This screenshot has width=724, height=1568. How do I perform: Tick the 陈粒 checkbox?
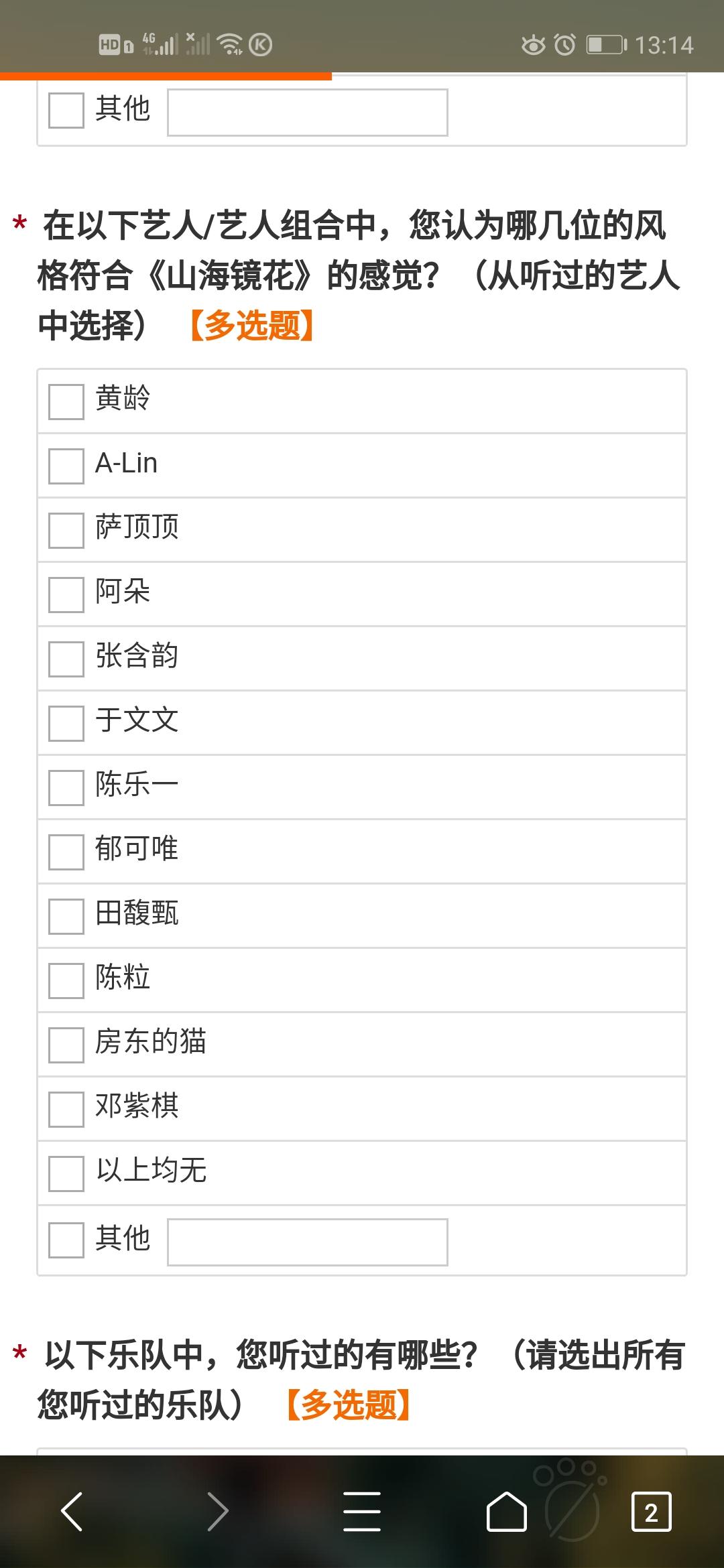click(x=66, y=980)
